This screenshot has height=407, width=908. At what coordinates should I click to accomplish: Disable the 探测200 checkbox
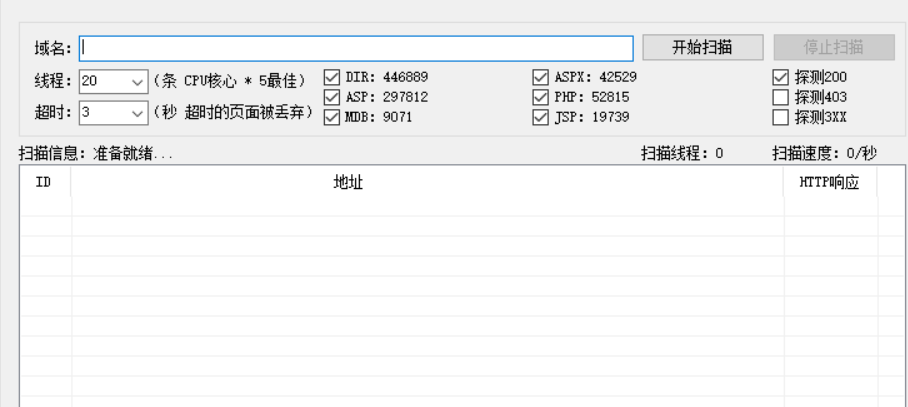pos(781,77)
